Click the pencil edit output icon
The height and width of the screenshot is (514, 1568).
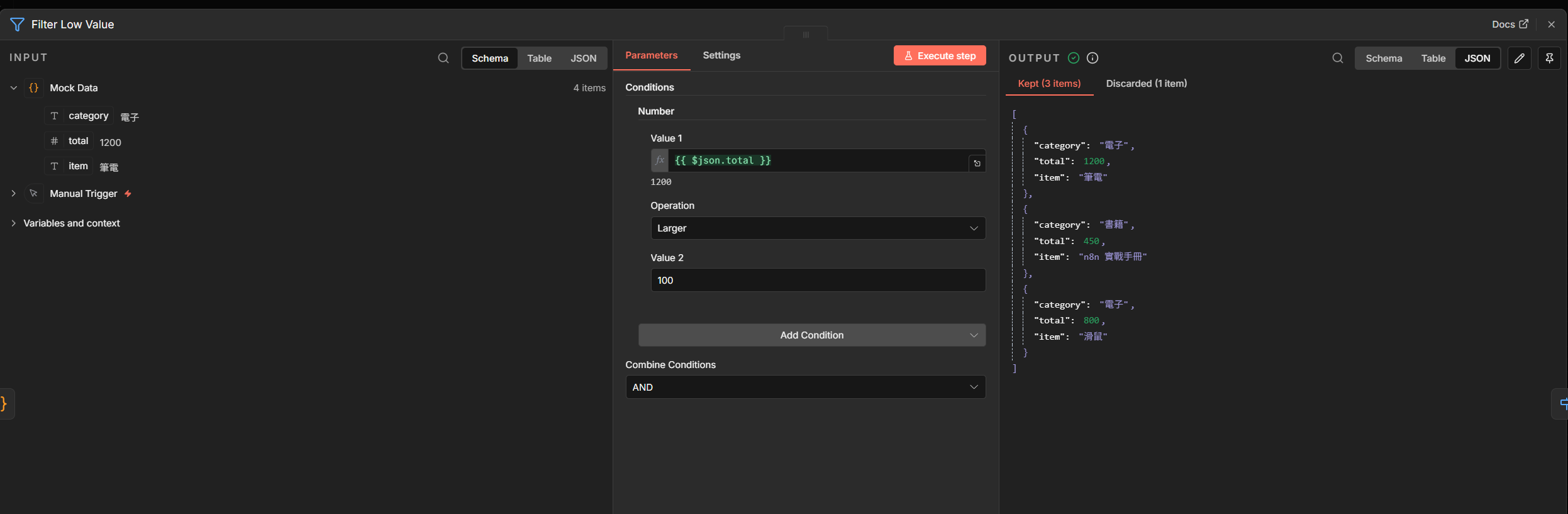tap(1519, 58)
